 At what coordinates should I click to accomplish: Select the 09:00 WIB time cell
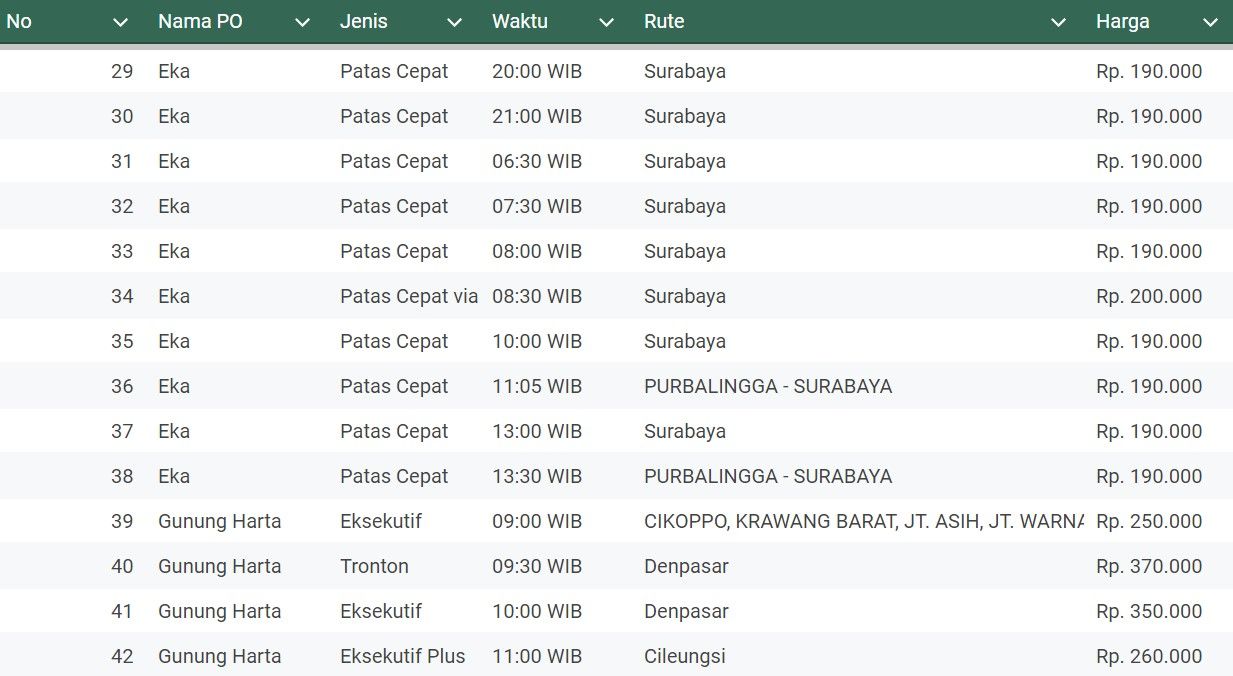[x=537, y=521]
